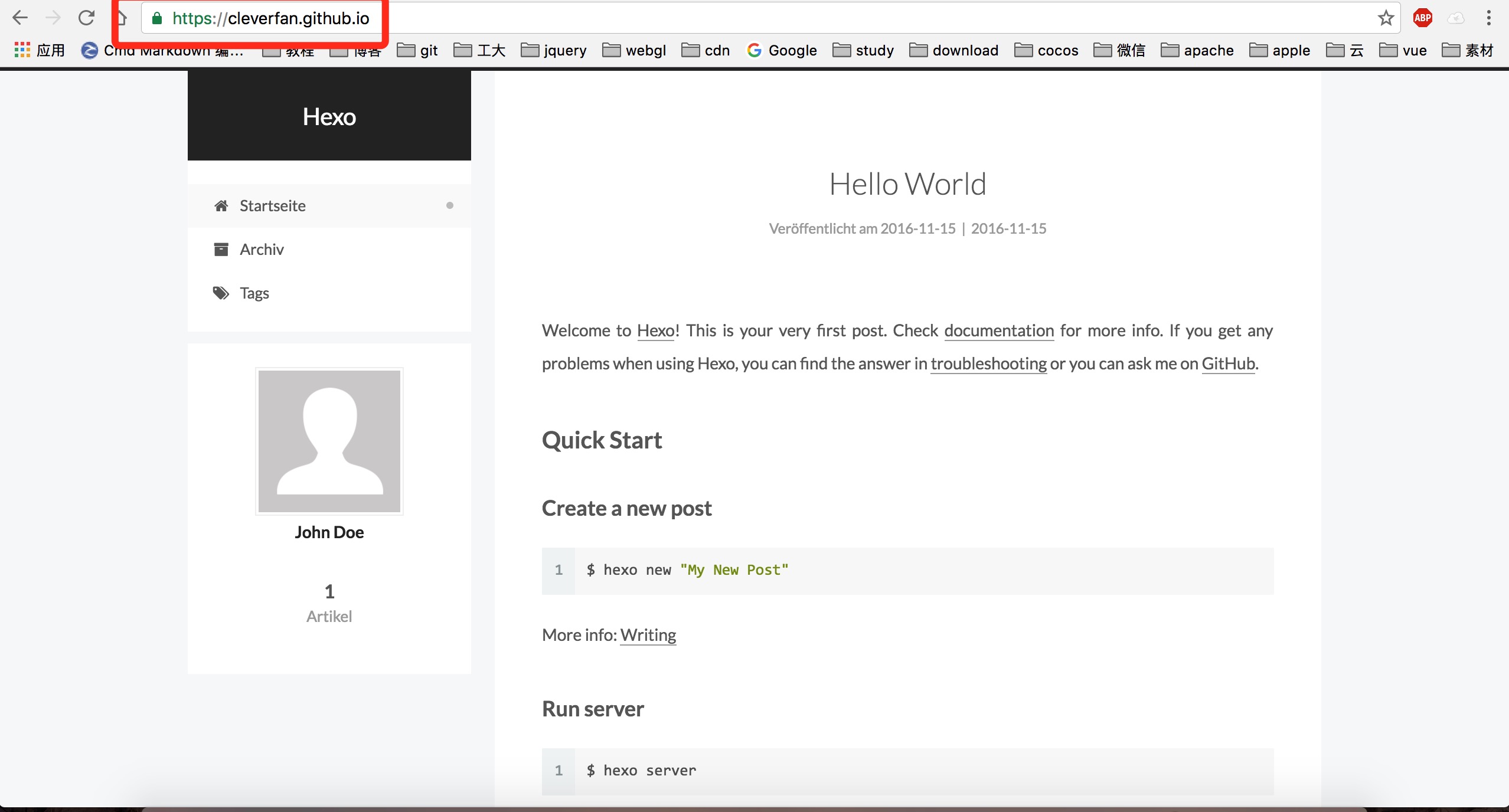Open Chrome's three-dot menu

click(1488, 18)
